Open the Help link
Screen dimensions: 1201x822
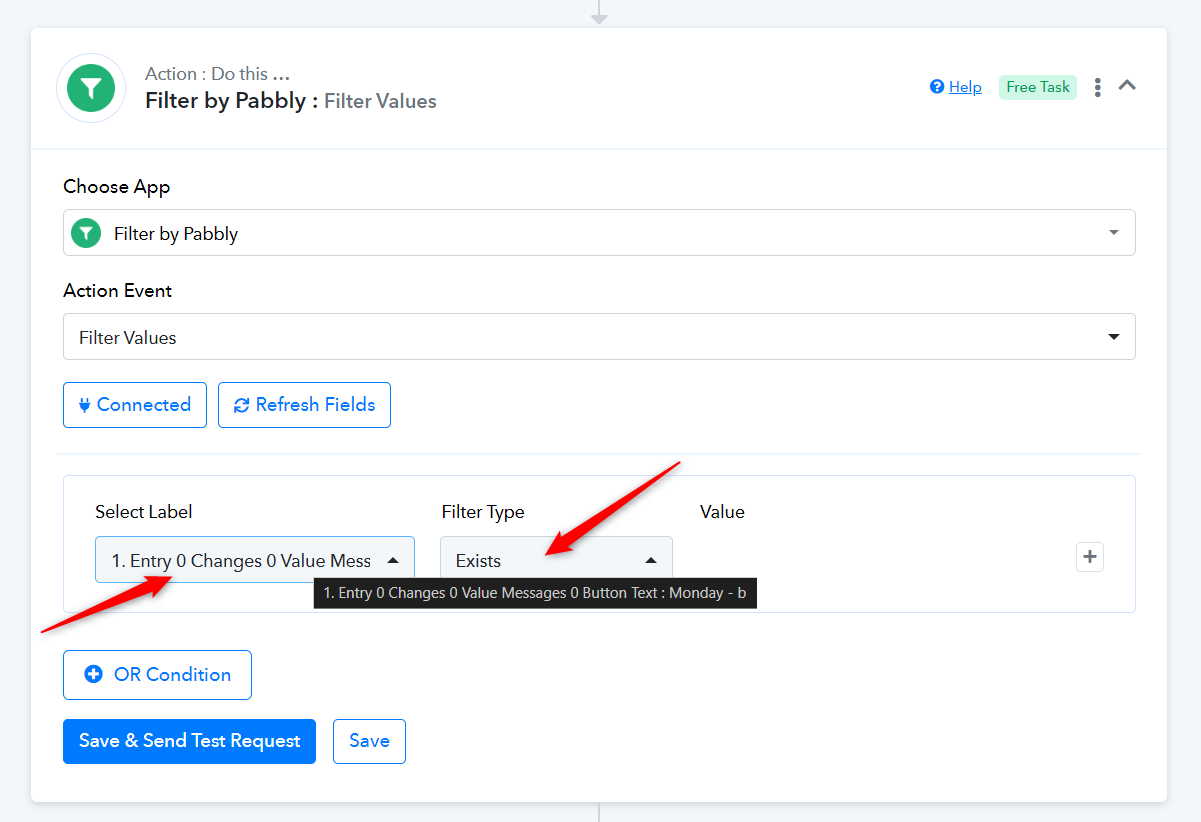tap(965, 87)
